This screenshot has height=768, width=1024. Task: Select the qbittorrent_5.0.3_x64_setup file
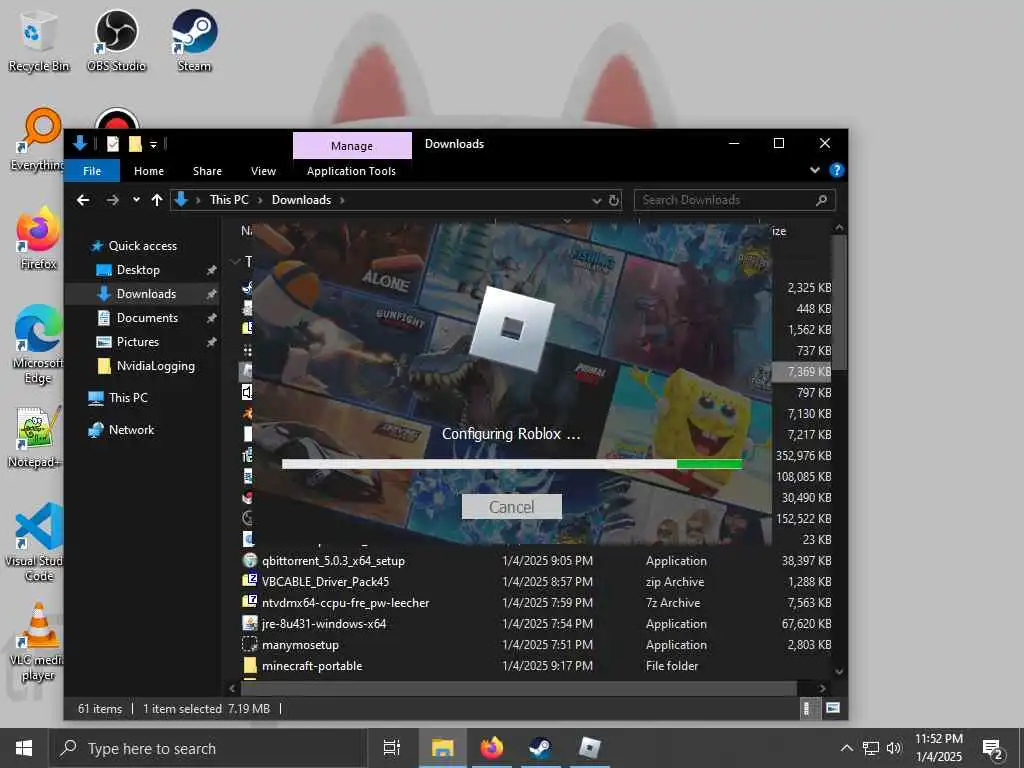point(333,561)
